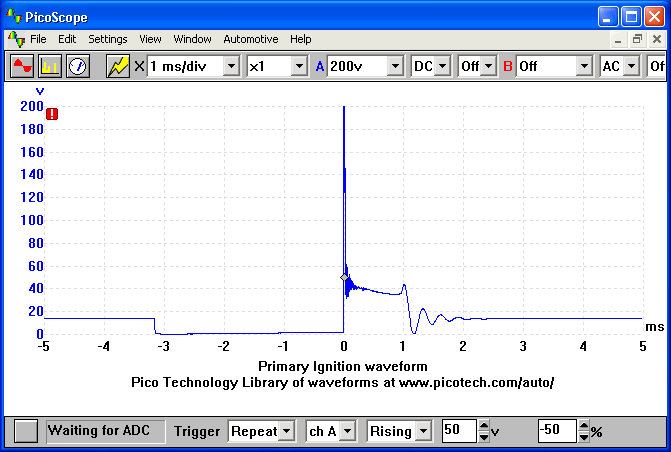
Task: Open the Automotive menu
Action: (x=250, y=39)
